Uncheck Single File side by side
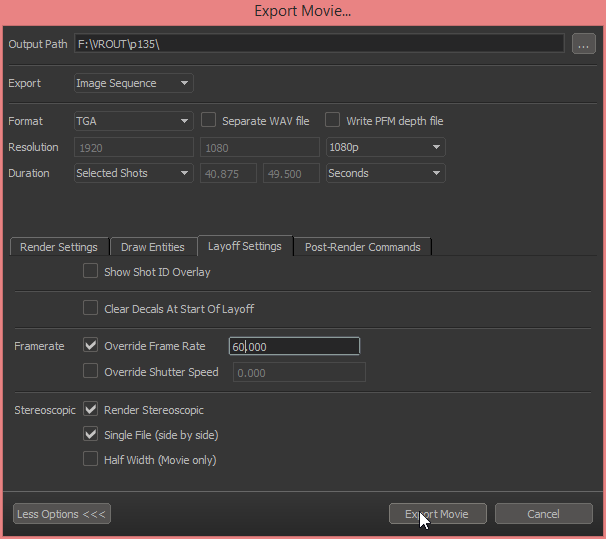 [x=91, y=435]
